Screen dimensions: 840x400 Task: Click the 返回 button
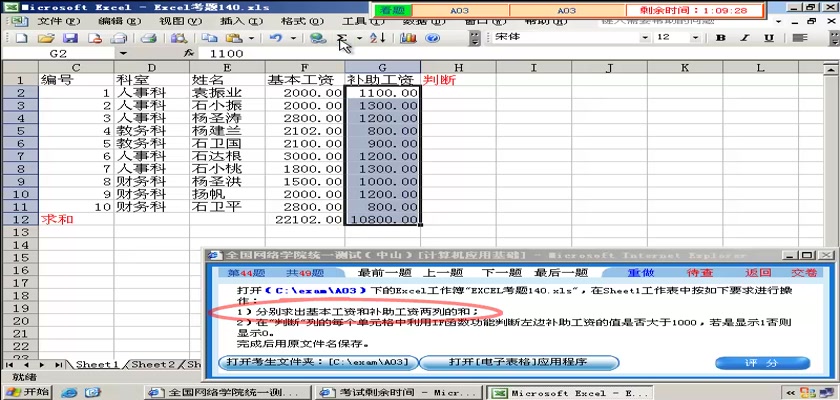pos(758,273)
